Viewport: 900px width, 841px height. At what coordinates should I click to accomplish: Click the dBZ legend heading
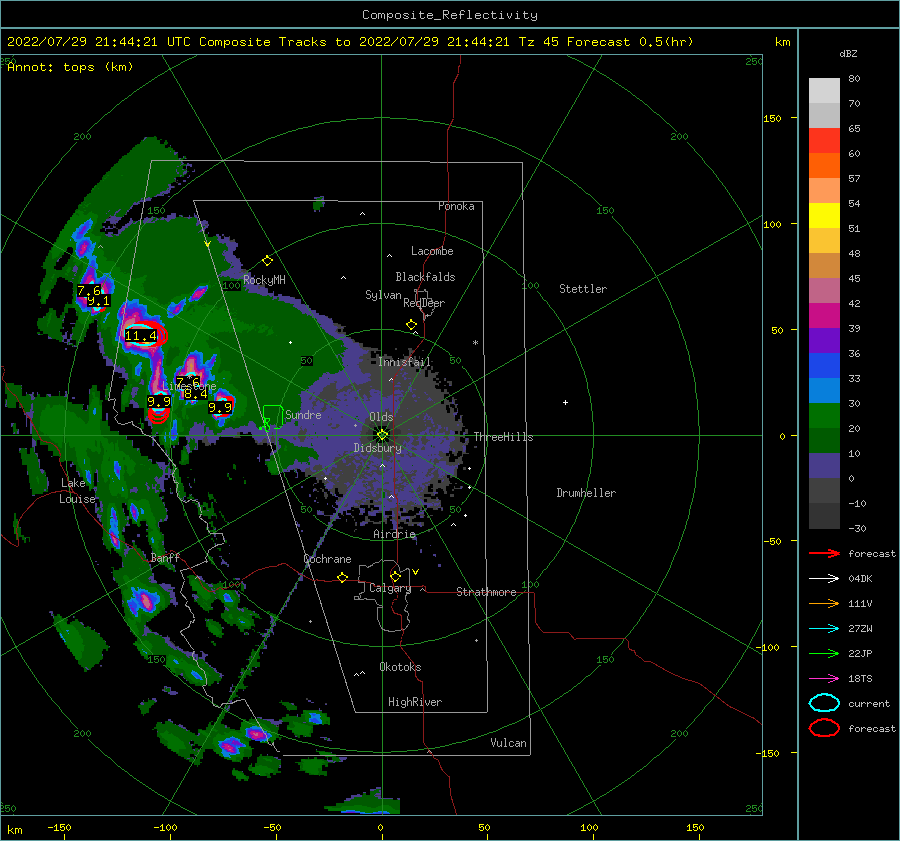click(848, 53)
